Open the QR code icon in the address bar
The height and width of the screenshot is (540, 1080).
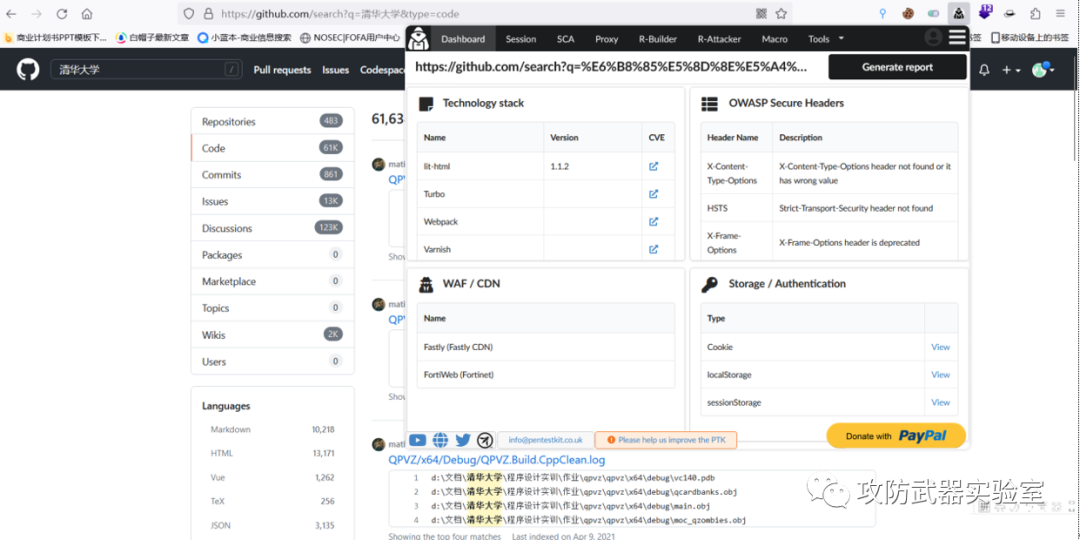point(761,14)
